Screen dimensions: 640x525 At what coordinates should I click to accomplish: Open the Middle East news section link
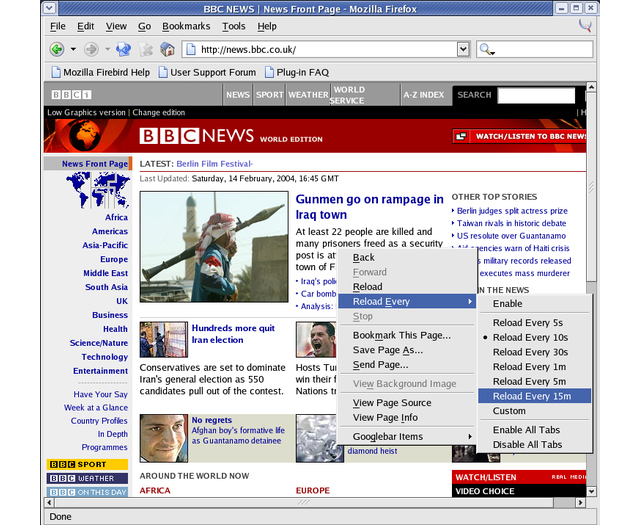(x=105, y=273)
